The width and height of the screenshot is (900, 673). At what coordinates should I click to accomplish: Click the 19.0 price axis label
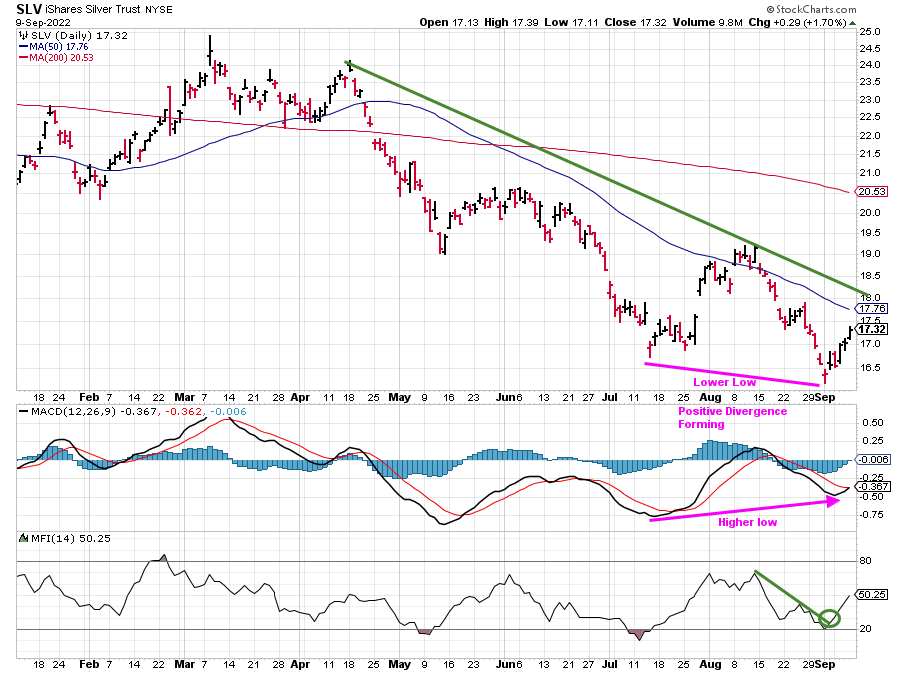(870, 254)
